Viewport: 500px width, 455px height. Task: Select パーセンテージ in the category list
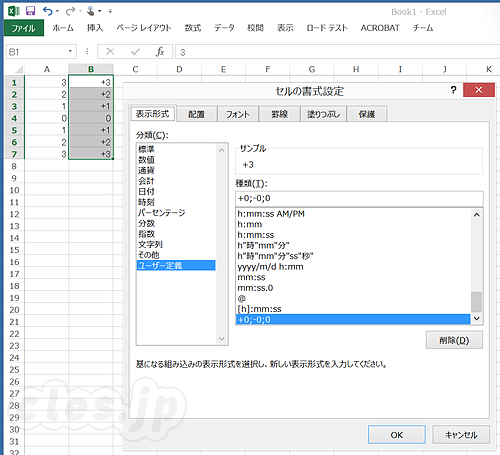[176, 213]
